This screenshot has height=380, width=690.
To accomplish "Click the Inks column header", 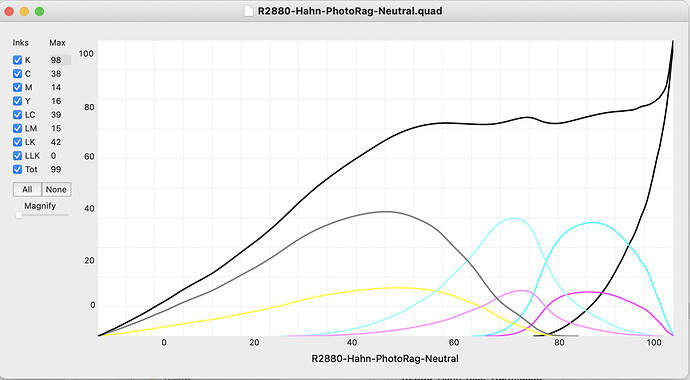I will coord(21,43).
